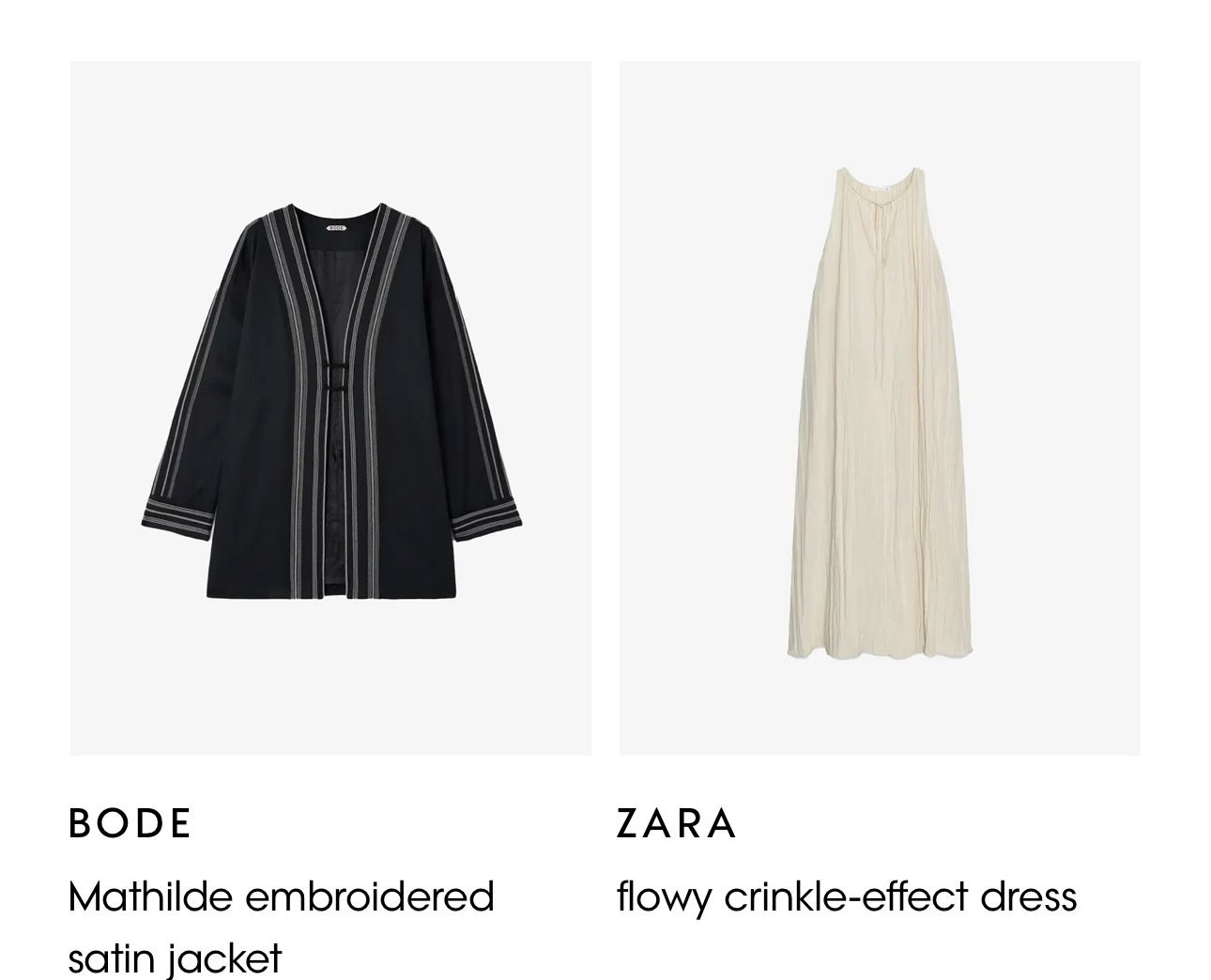This screenshot has width=1211, height=980.
Task: Click the BODE brand name
Action: coord(130,823)
